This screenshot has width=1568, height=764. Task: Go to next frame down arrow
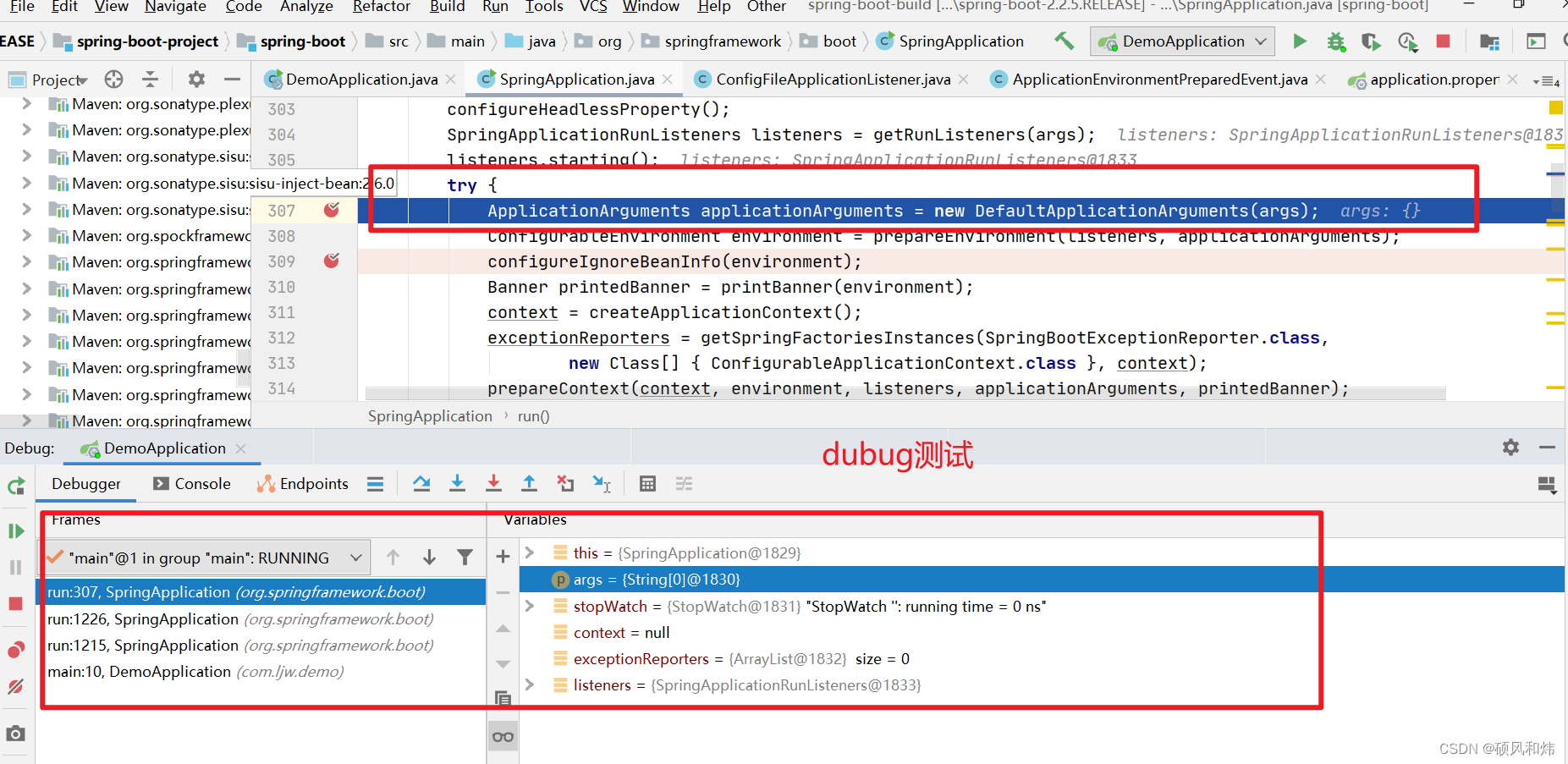pos(429,558)
